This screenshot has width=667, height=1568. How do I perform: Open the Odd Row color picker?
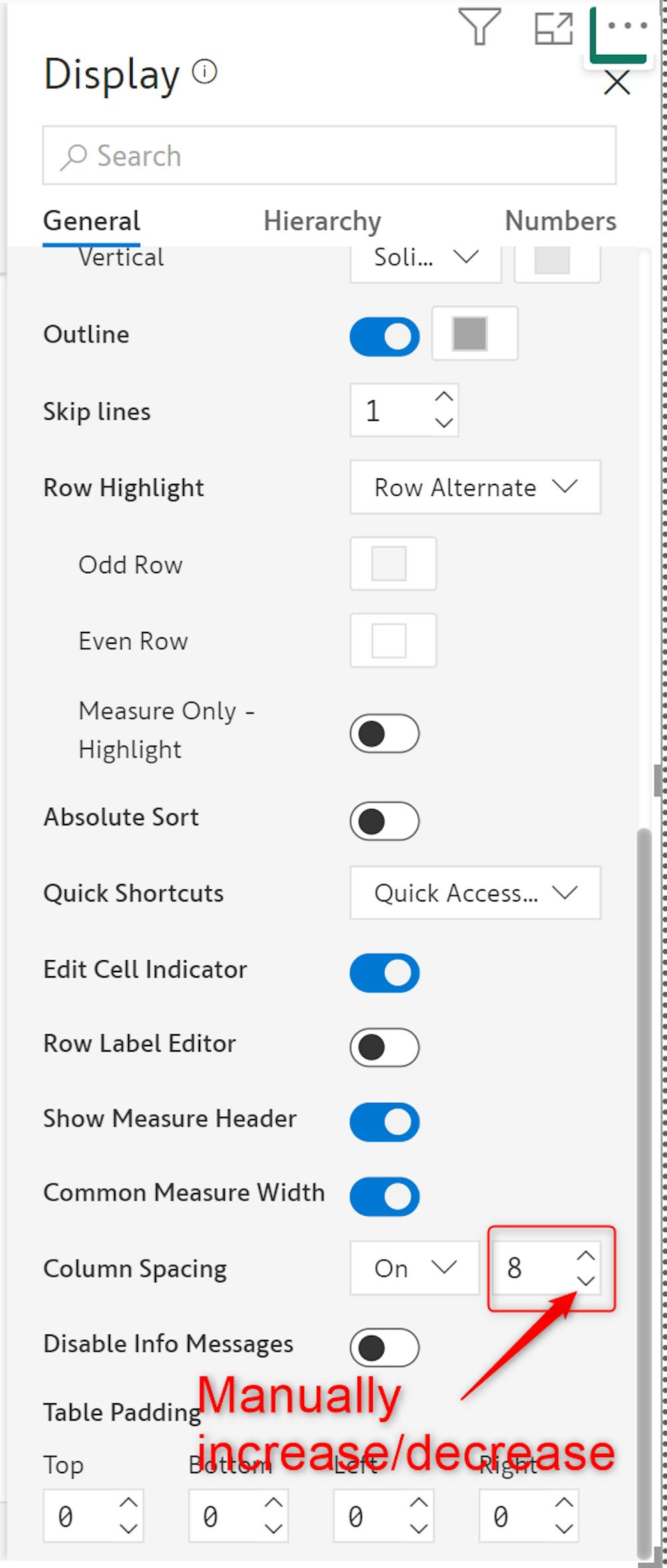(393, 564)
